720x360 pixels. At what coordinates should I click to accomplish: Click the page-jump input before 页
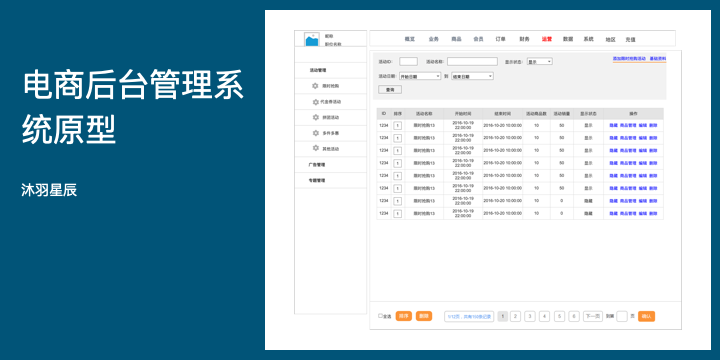(x=622, y=316)
